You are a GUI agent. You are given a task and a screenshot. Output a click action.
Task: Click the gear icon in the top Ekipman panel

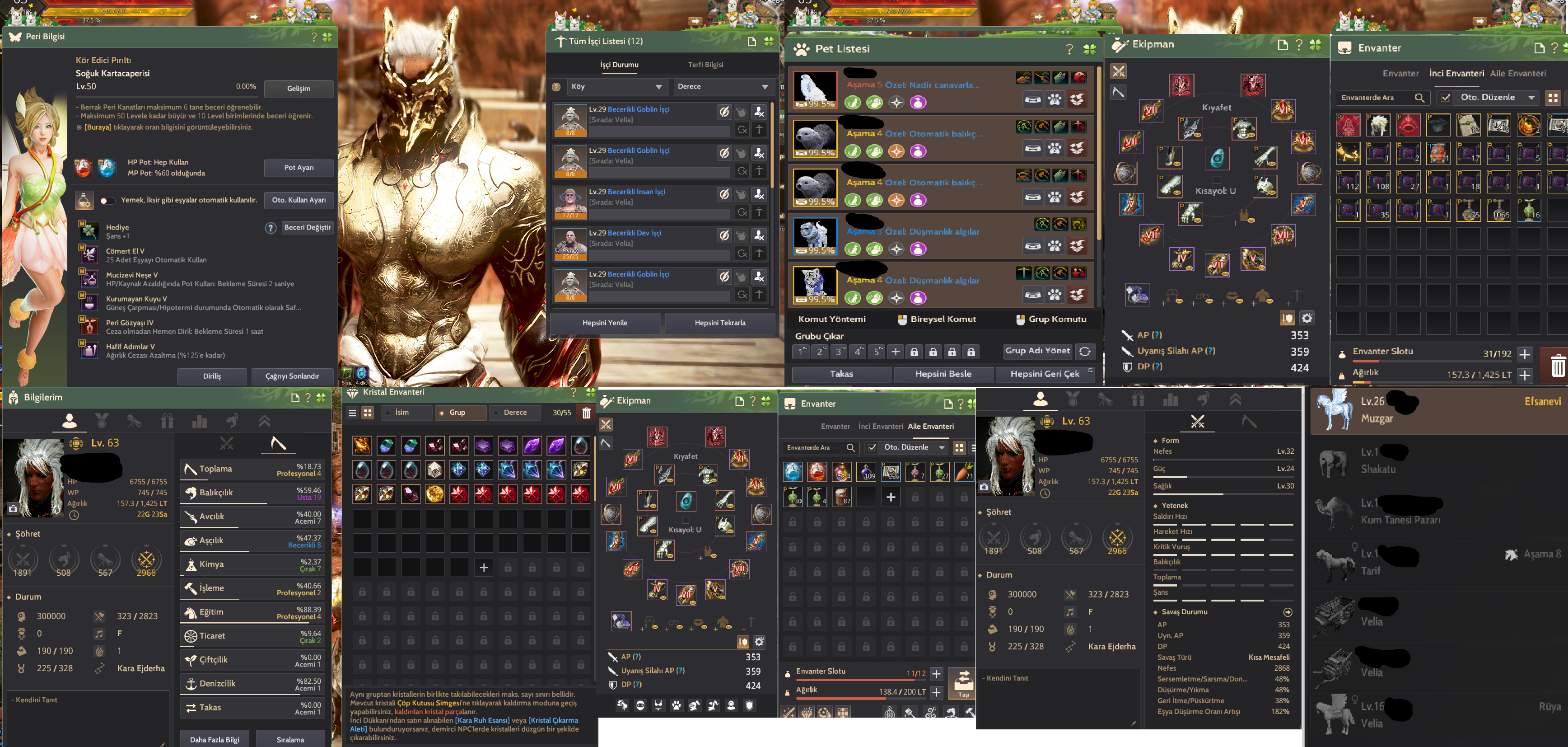(1307, 318)
